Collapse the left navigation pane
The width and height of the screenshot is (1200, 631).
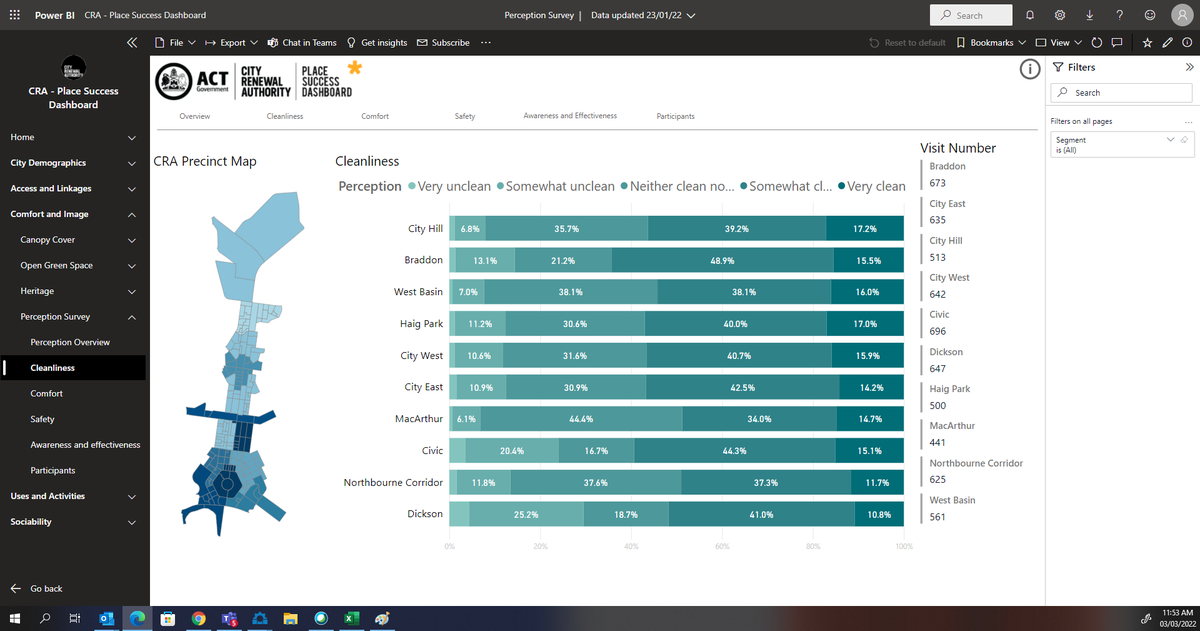tap(131, 42)
